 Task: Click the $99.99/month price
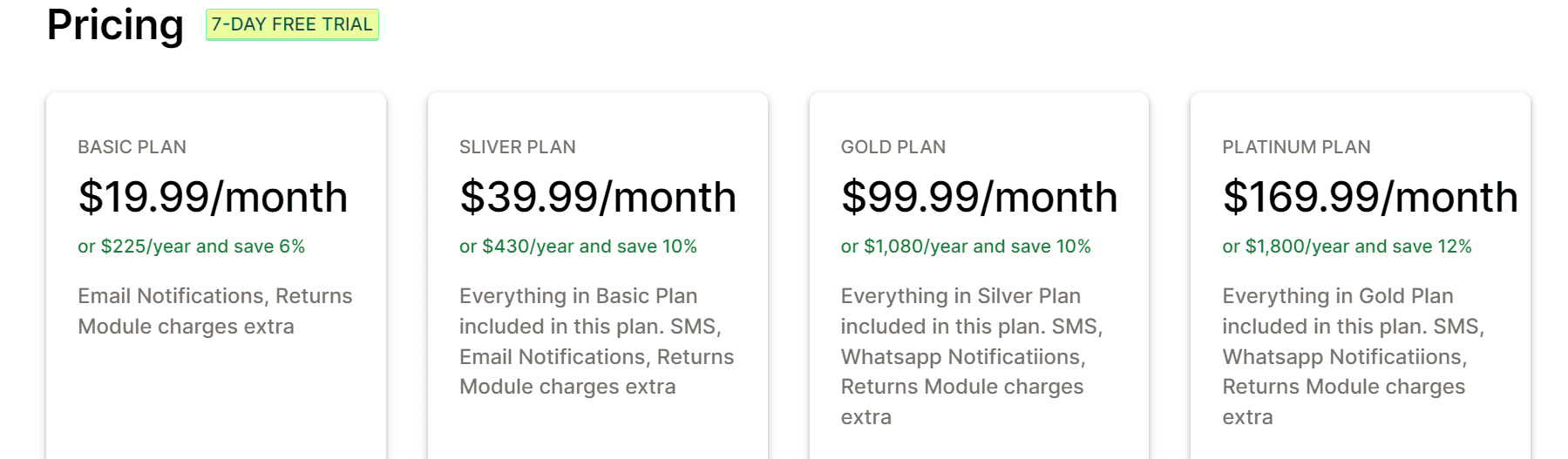pos(980,197)
